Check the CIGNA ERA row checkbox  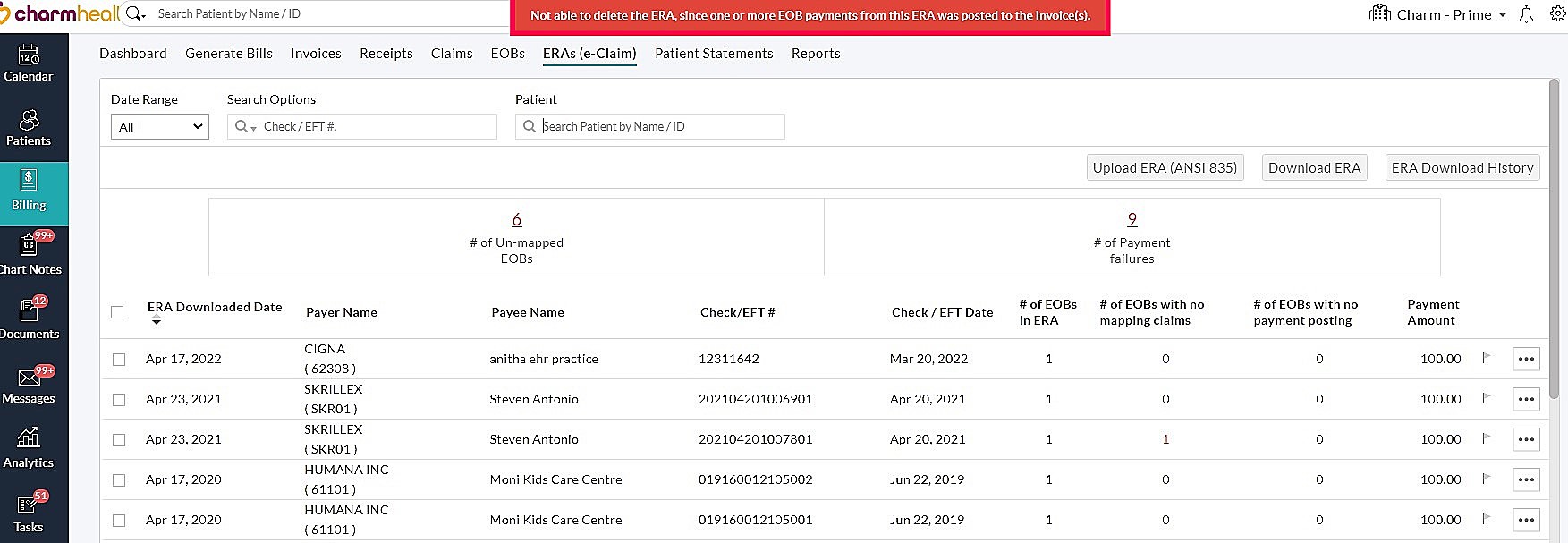[119, 360]
